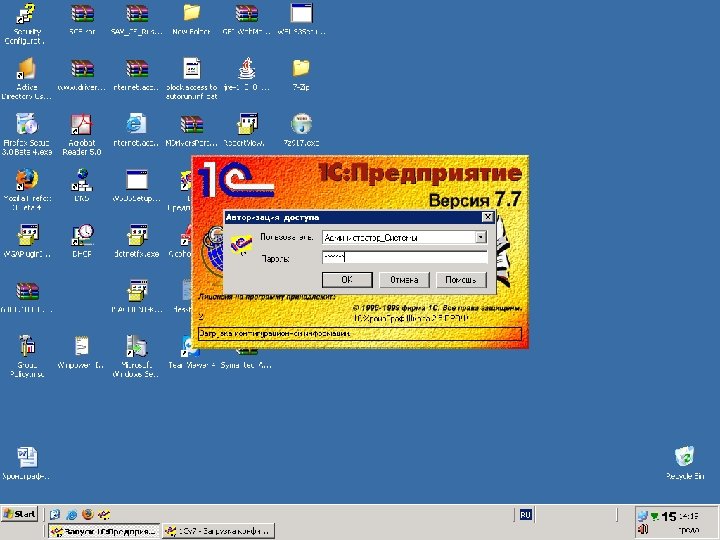Open the Recycle Bin
The image size is (720, 540).
[x=685, y=463]
